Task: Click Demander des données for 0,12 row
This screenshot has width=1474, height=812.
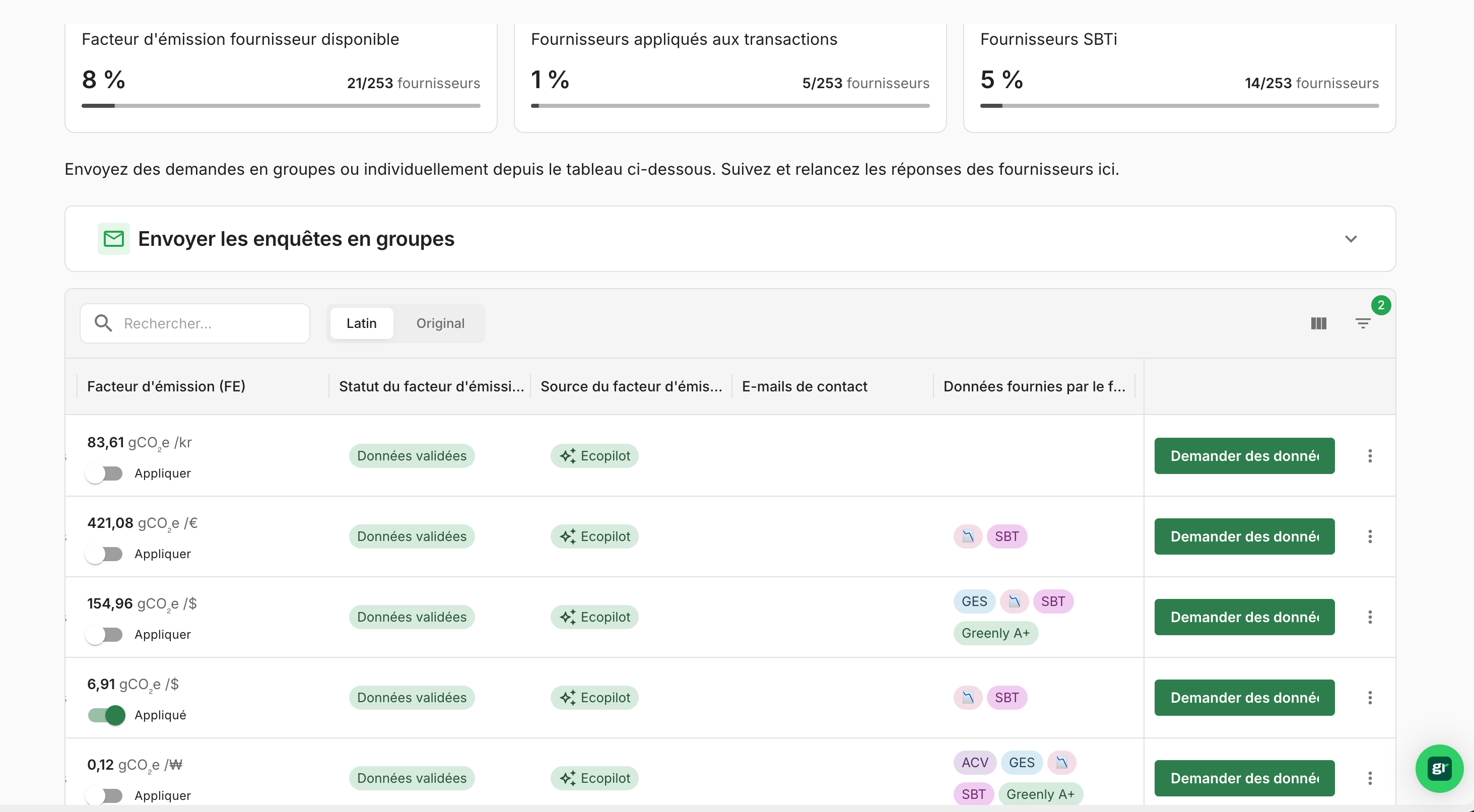Action: 1245,778
